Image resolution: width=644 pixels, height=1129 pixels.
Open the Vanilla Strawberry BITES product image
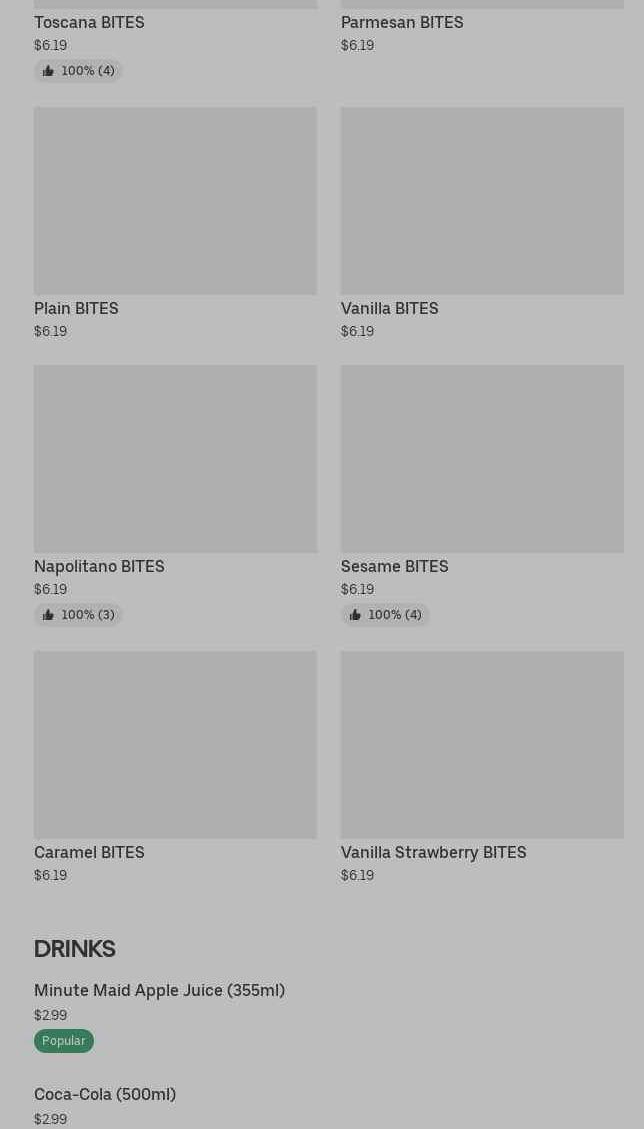pyautogui.click(x=482, y=745)
